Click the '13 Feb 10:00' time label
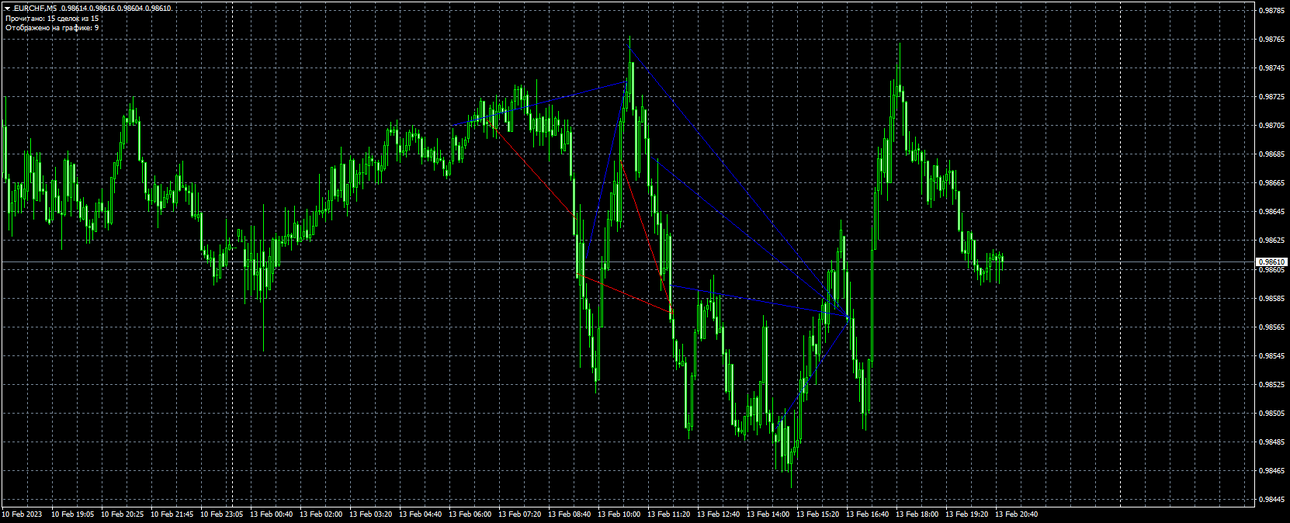This screenshot has width=1290, height=523. click(x=618, y=514)
